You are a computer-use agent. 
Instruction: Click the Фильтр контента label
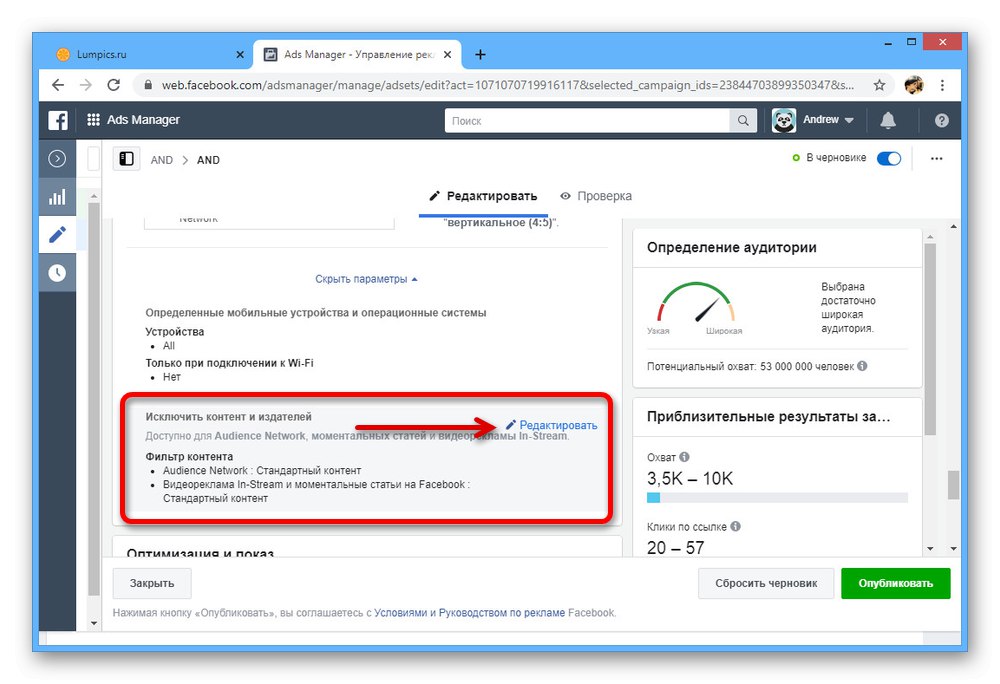(189, 456)
